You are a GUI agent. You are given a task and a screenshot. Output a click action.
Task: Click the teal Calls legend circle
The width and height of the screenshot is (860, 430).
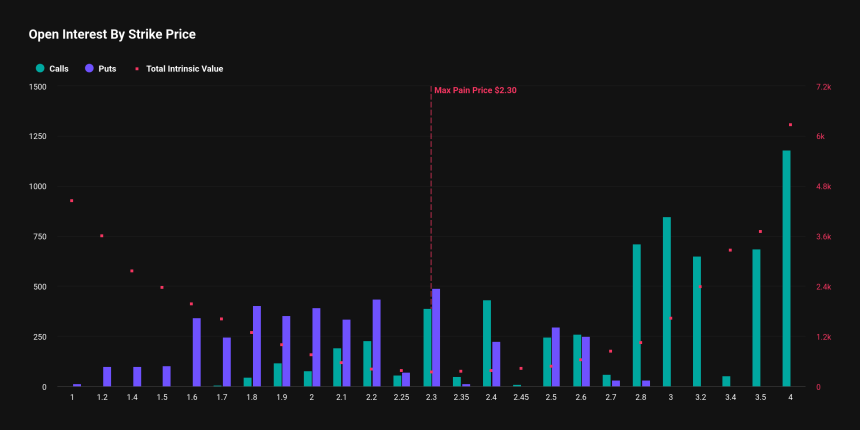[x=40, y=69]
